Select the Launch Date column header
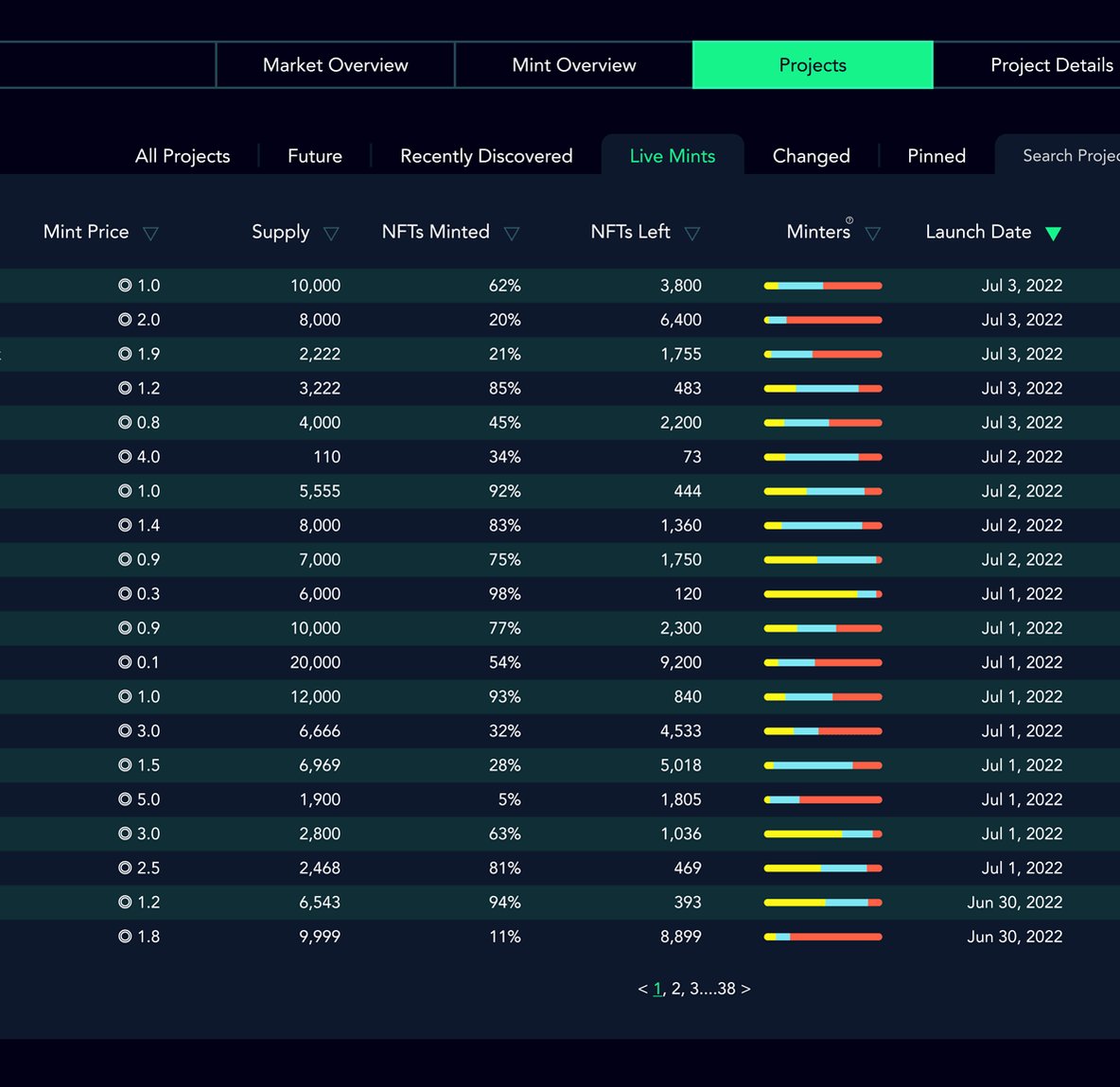The image size is (1120, 1087). click(x=978, y=232)
